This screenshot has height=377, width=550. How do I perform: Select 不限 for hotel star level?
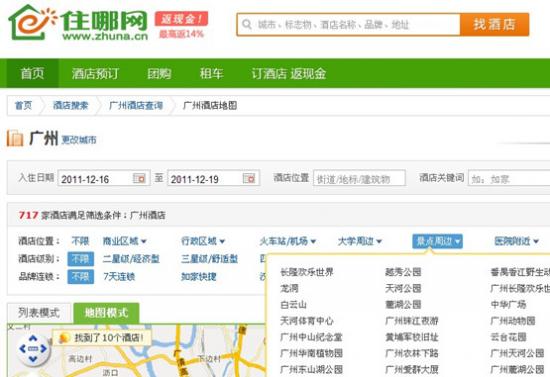click(81, 259)
